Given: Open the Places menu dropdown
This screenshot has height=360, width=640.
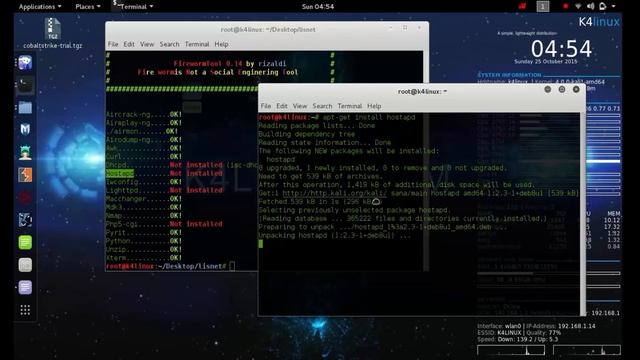Looking at the screenshot, I should pos(88,7).
